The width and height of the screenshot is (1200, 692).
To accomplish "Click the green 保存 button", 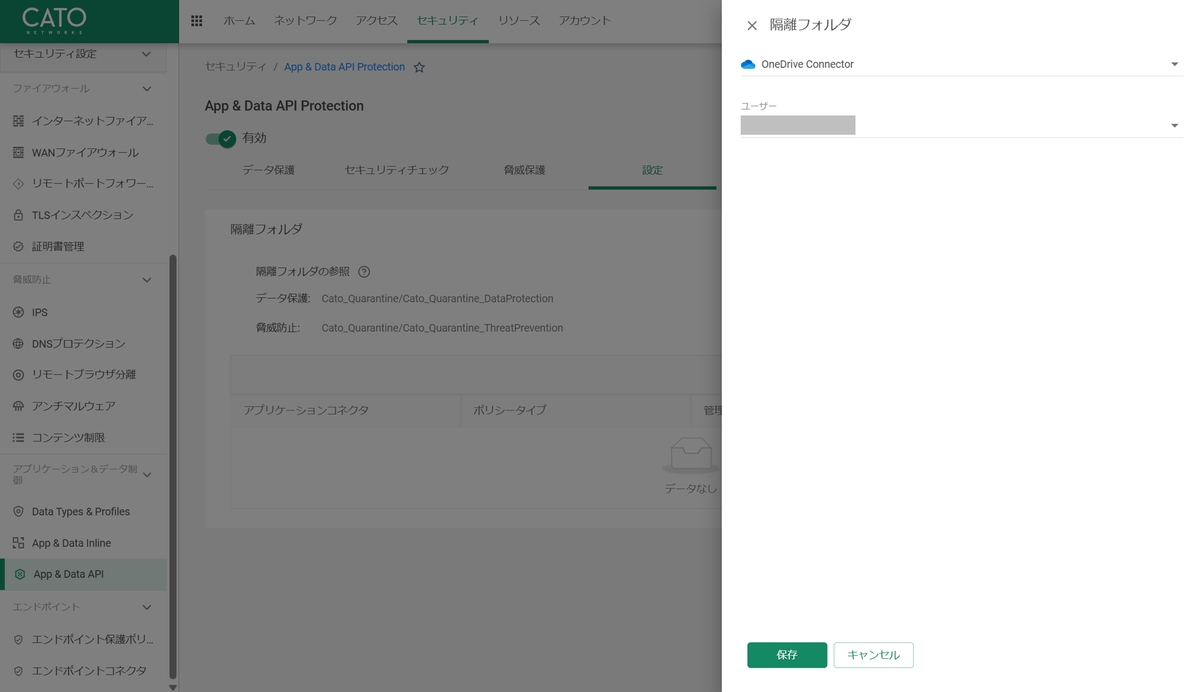I will [x=787, y=655].
